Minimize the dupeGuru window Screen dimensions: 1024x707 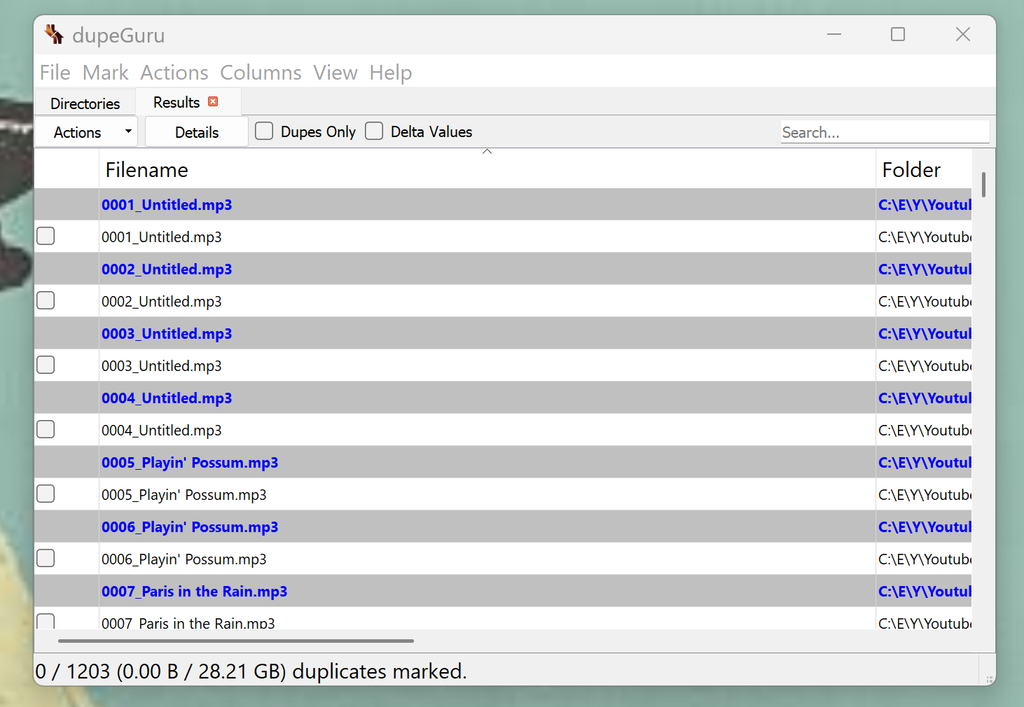pos(834,34)
